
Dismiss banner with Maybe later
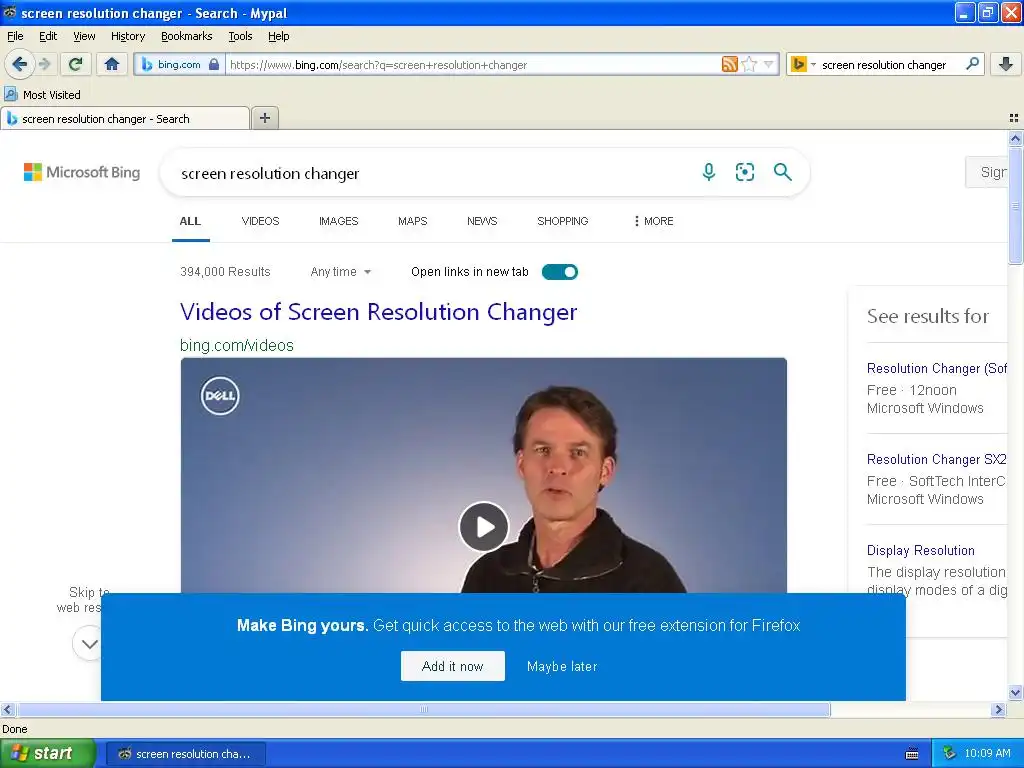[x=562, y=666]
